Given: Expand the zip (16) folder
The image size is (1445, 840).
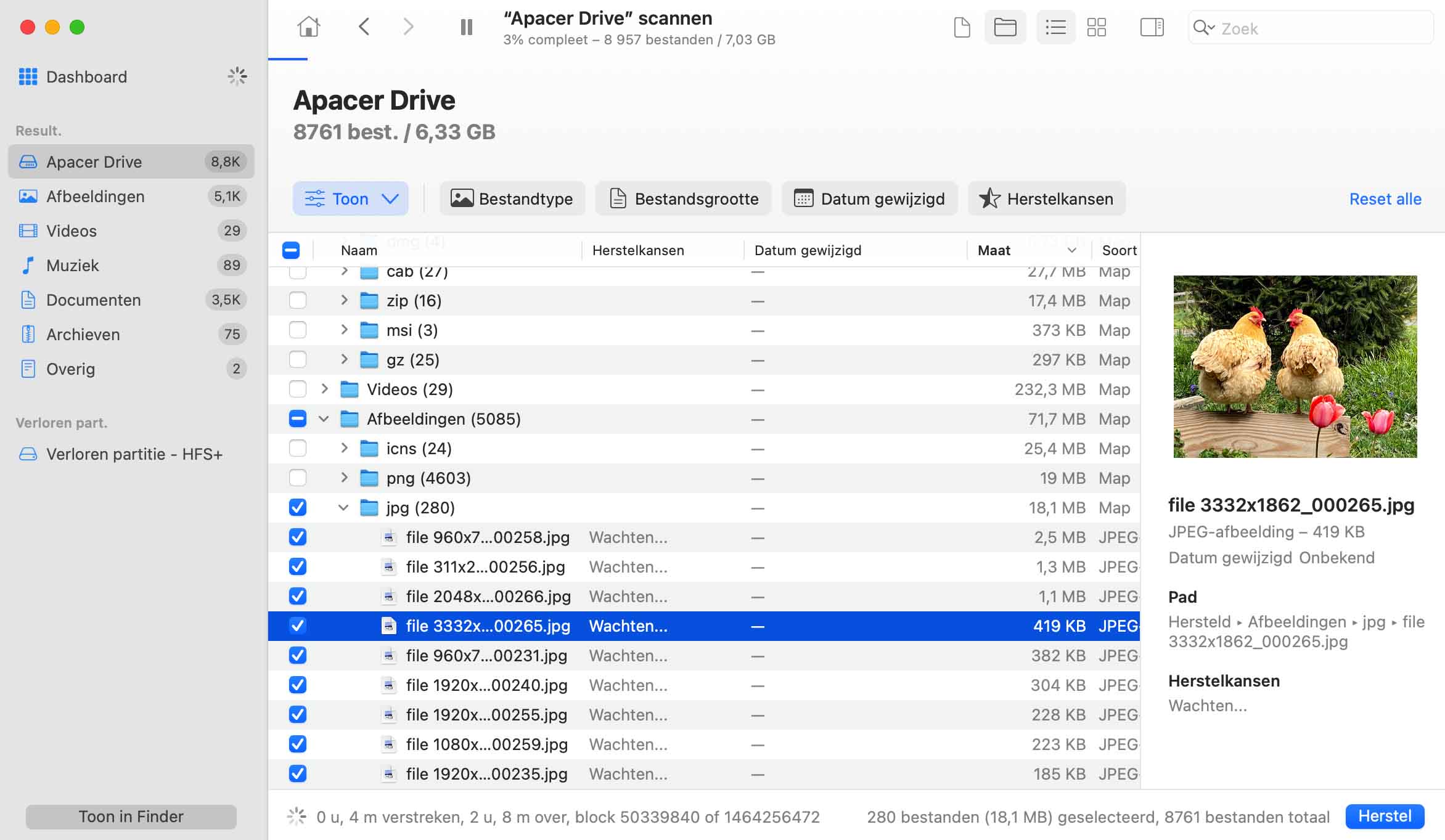Looking at the screenshot, I should coord(344,300).
